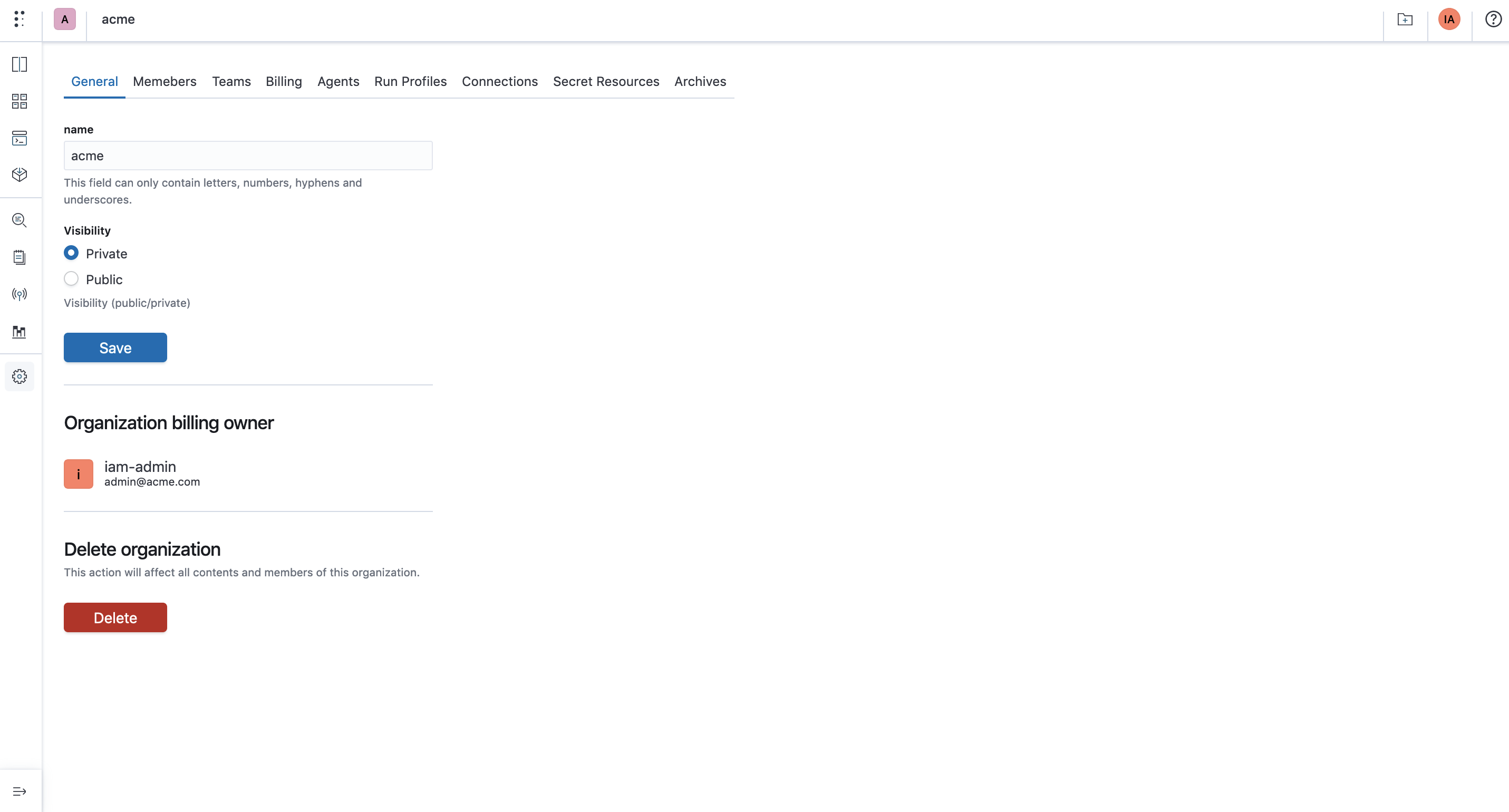Open the settings gear sidebar icon
Screen dimensions: 1509x812
click(20, 376)
